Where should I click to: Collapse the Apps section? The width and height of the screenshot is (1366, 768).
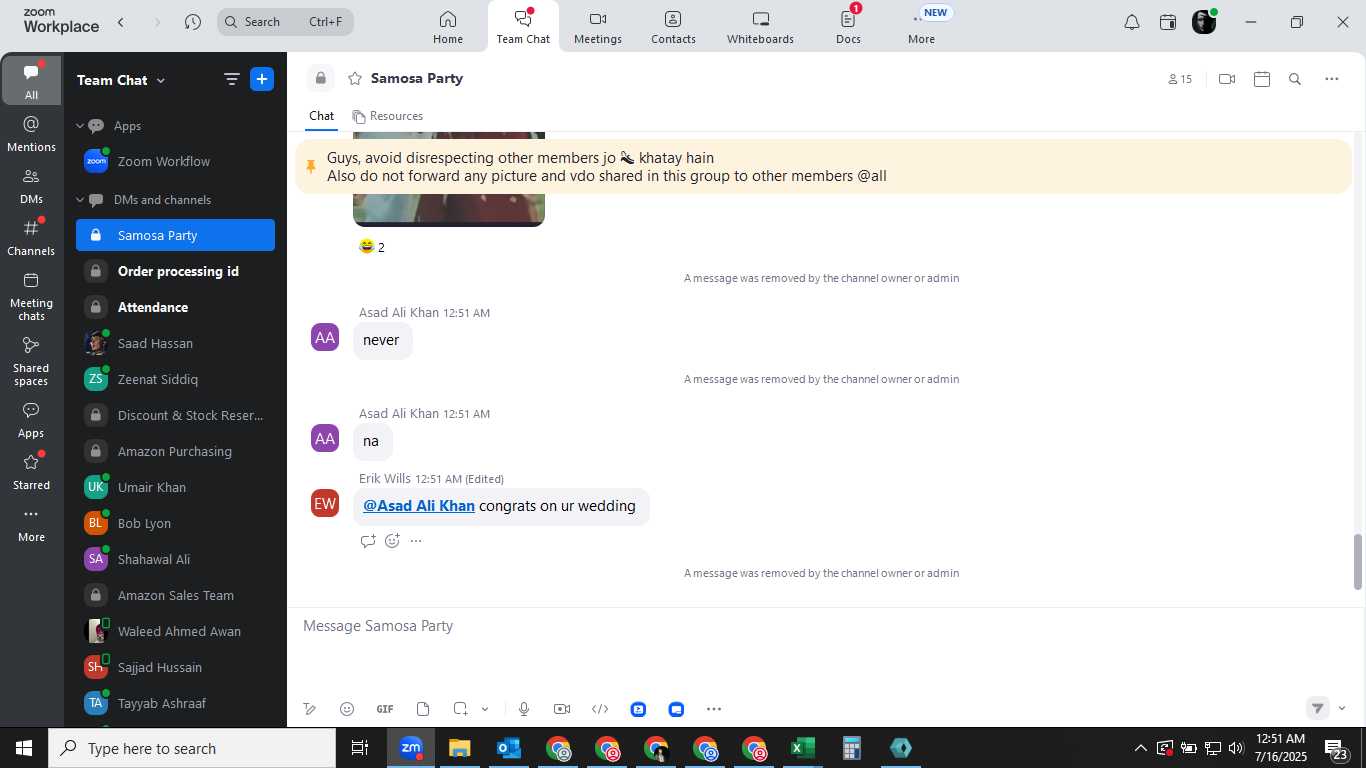tap(80, 126)
